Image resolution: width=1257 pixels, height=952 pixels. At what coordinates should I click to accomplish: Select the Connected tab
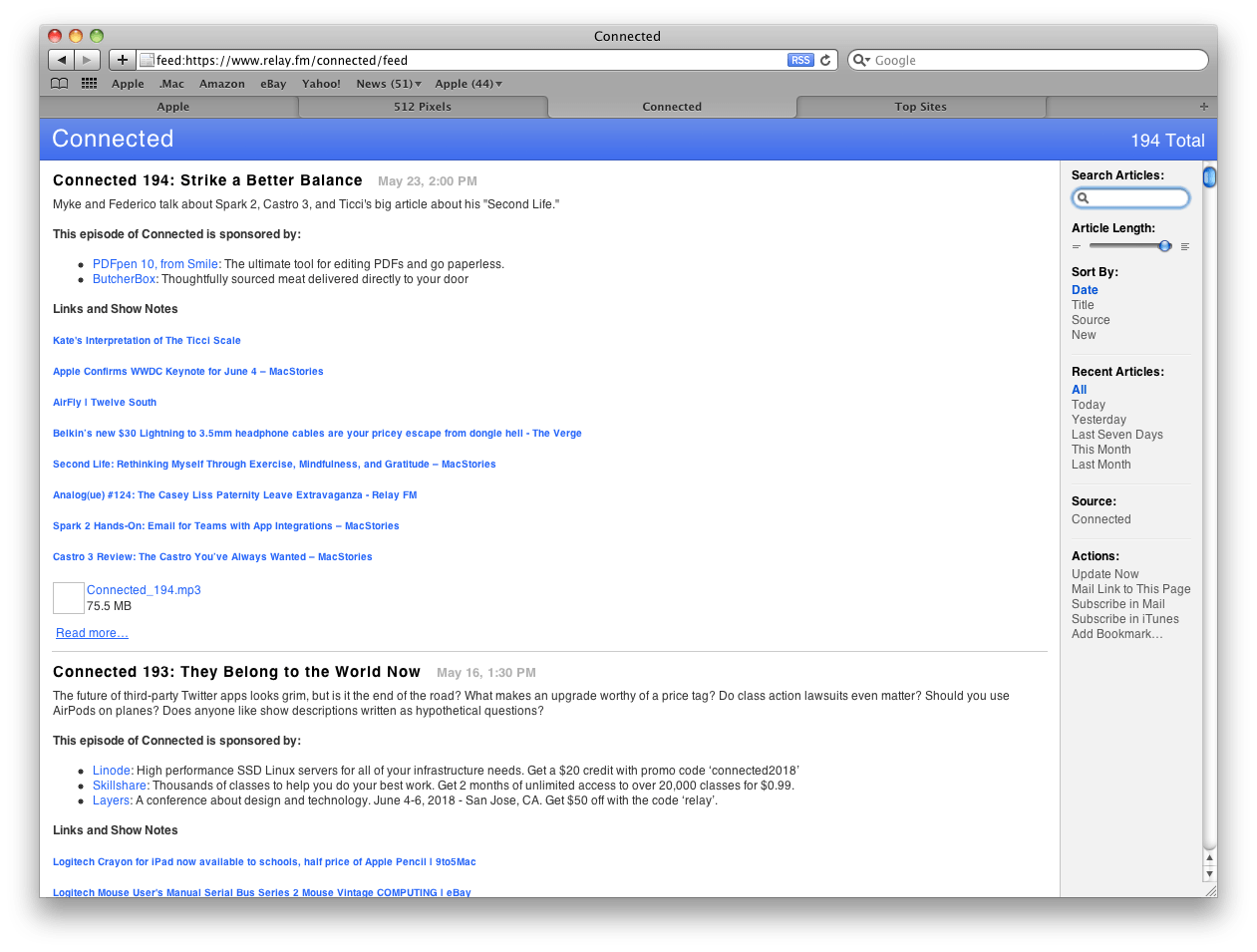click(672, 107)
